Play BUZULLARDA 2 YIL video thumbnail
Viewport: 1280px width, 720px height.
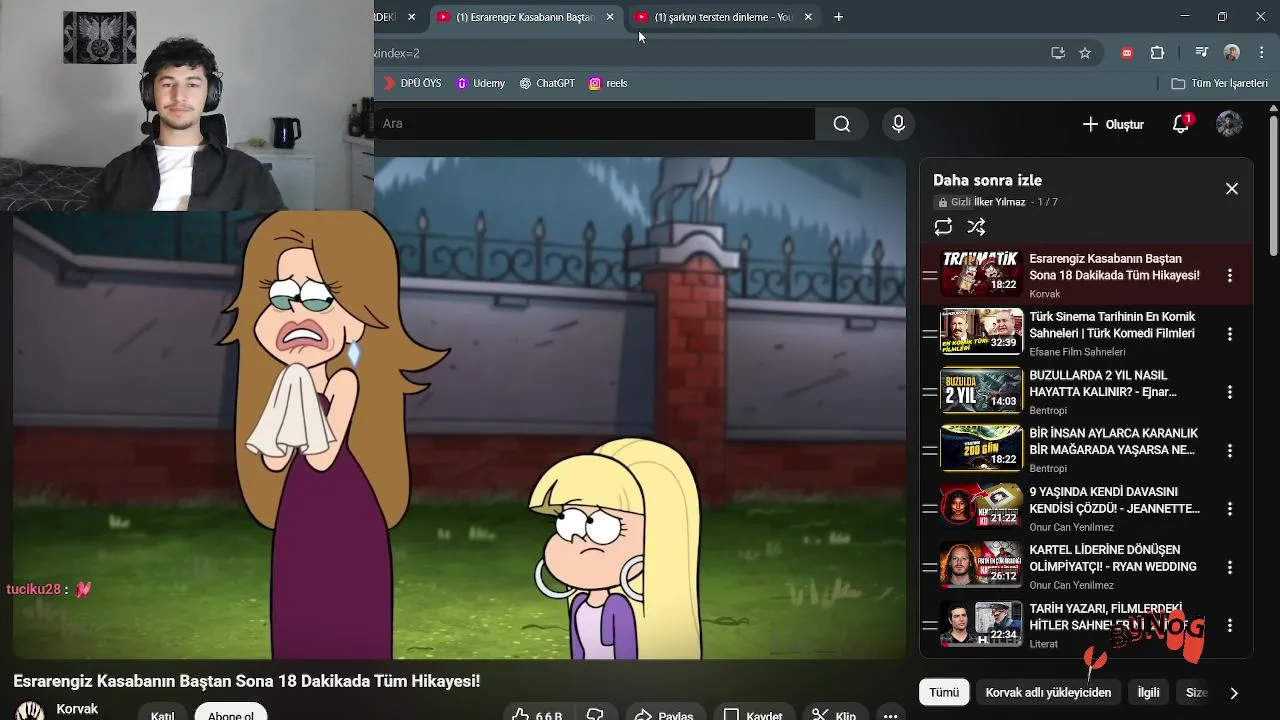point(981,390)
